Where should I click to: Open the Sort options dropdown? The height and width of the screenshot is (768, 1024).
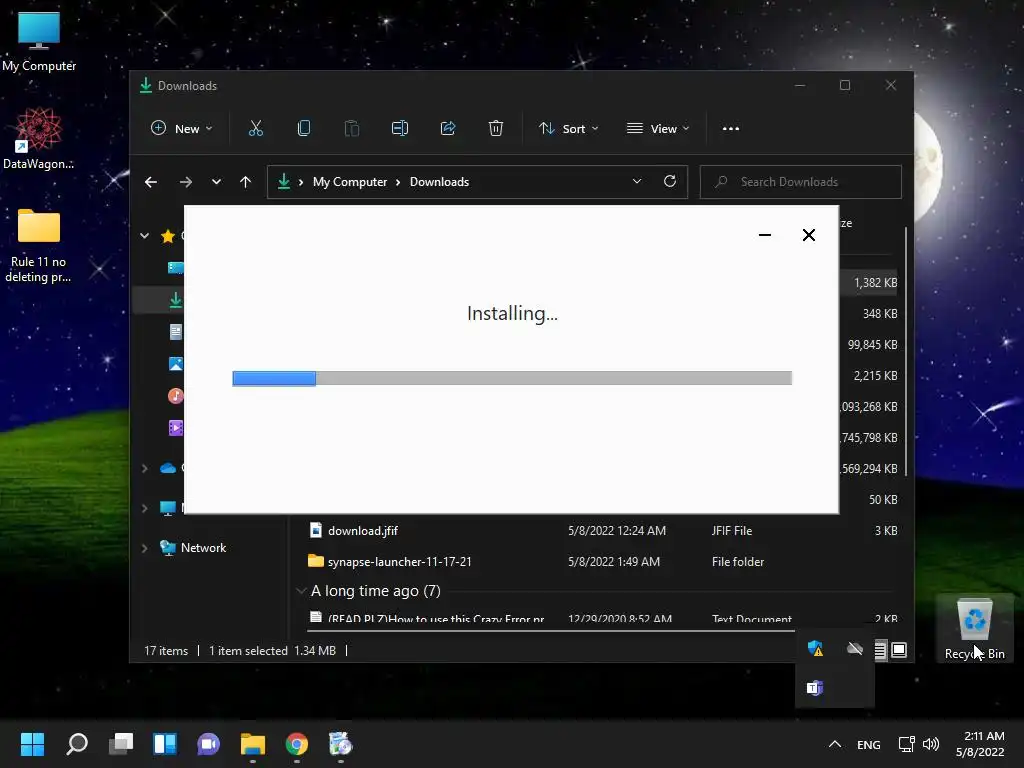coord(568,129)
